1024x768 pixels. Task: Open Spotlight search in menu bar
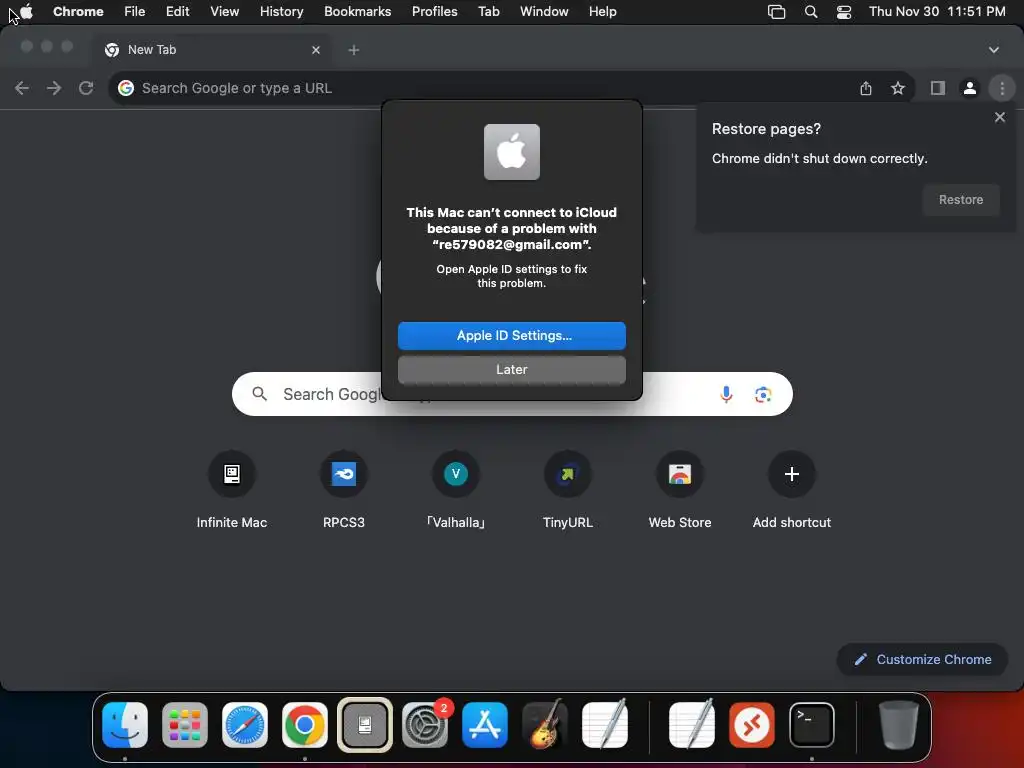click(x=810, y=12)
